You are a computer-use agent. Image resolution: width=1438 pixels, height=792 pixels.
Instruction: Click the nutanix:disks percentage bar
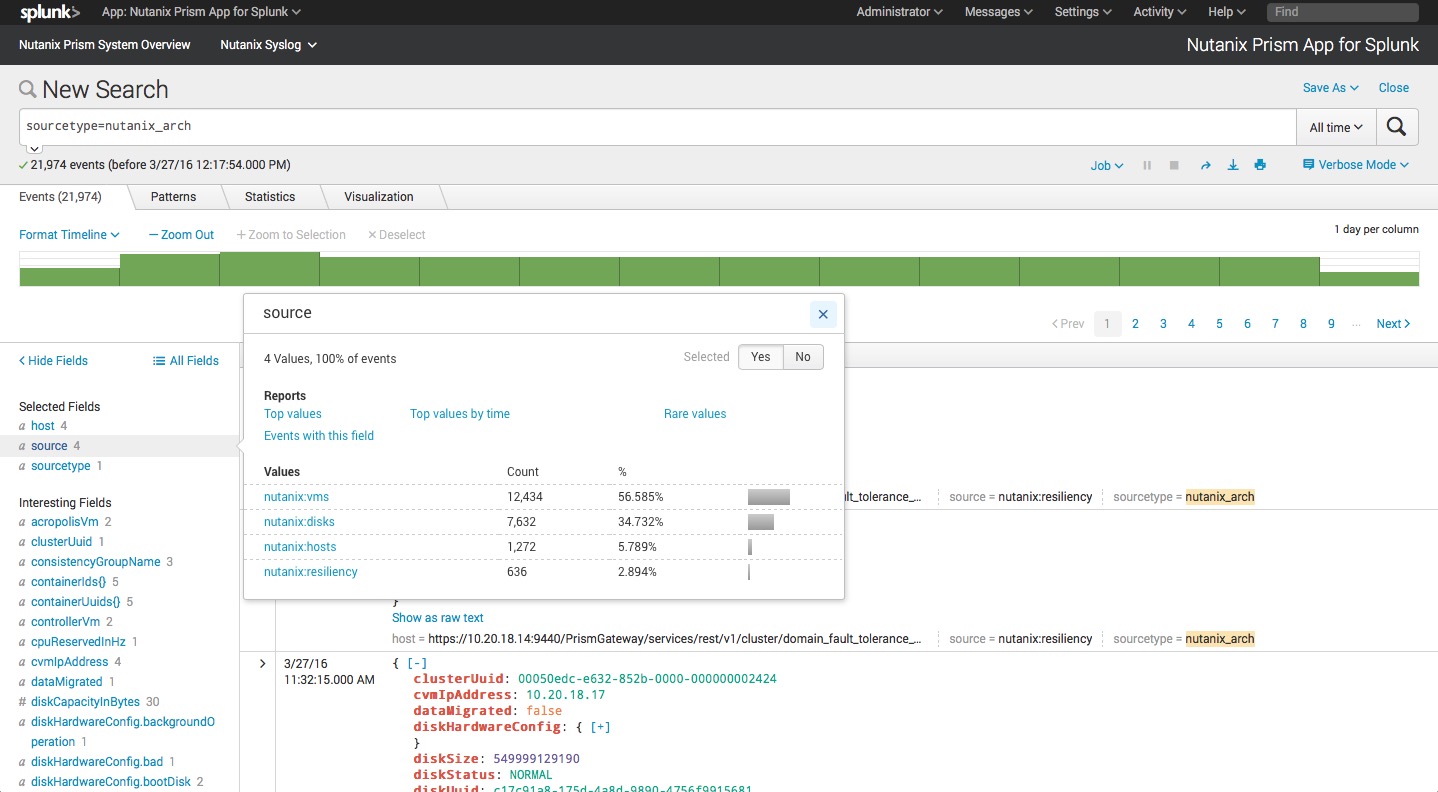(x=761, y=522)
